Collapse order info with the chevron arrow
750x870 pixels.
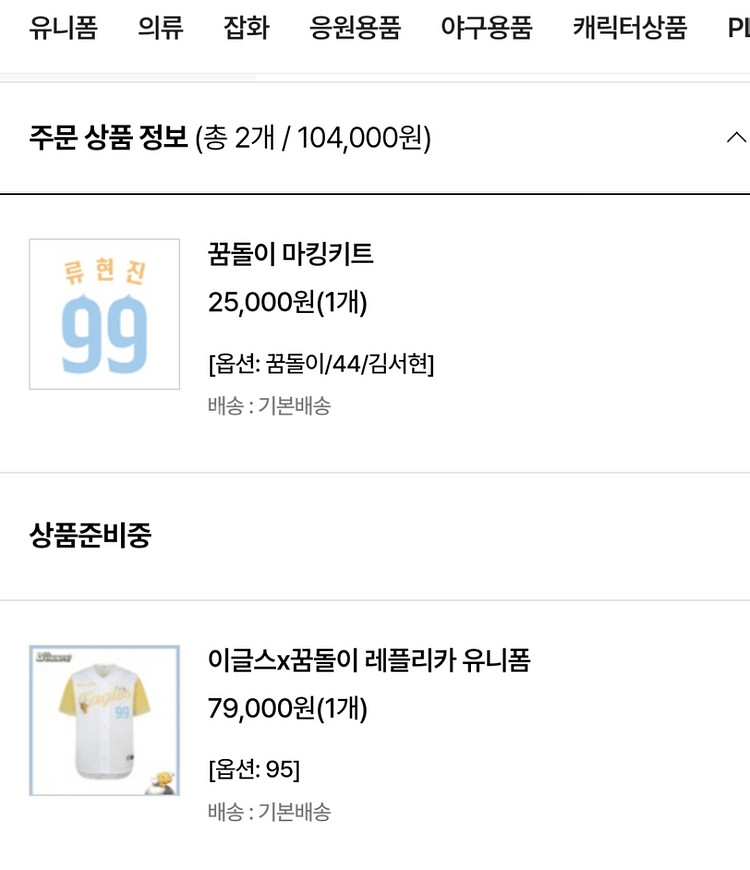coord(736,137)
